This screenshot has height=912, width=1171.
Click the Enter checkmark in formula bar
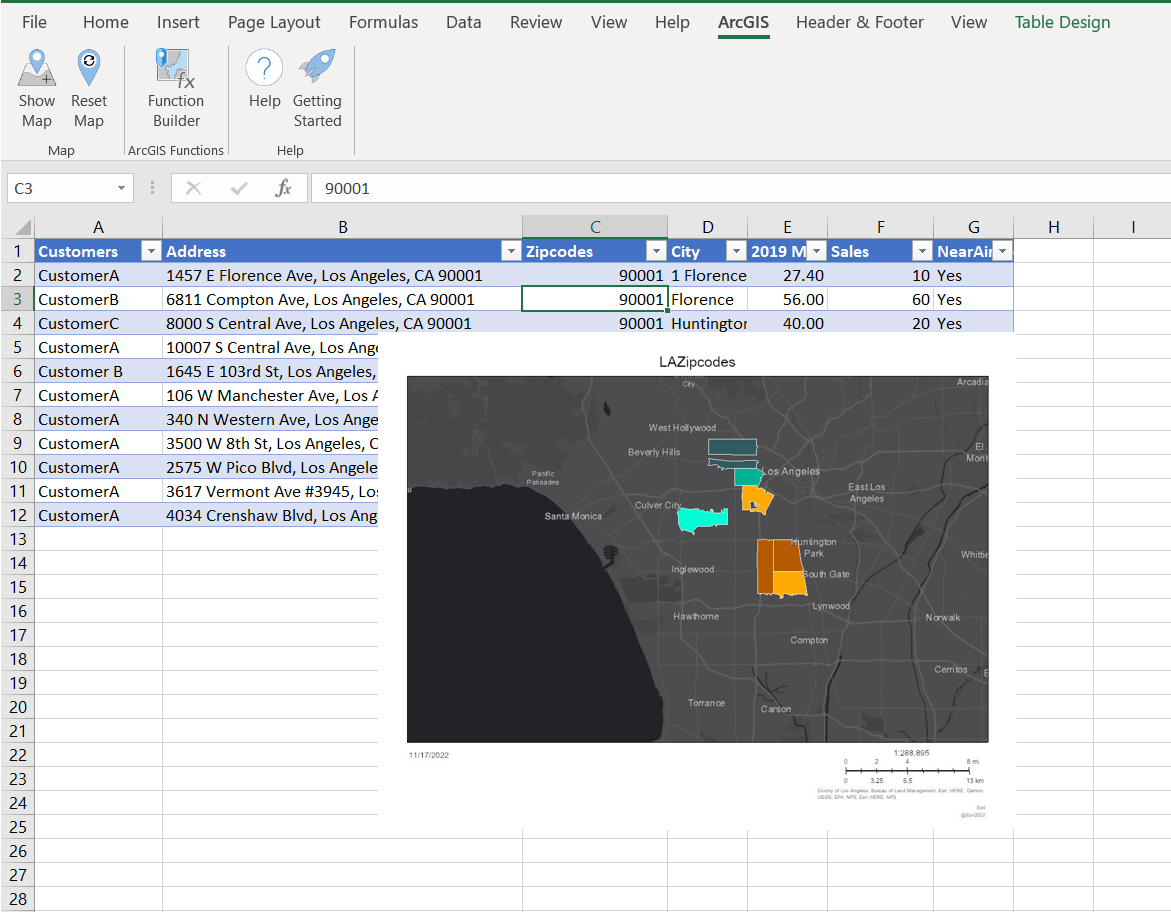coord(238,188)
